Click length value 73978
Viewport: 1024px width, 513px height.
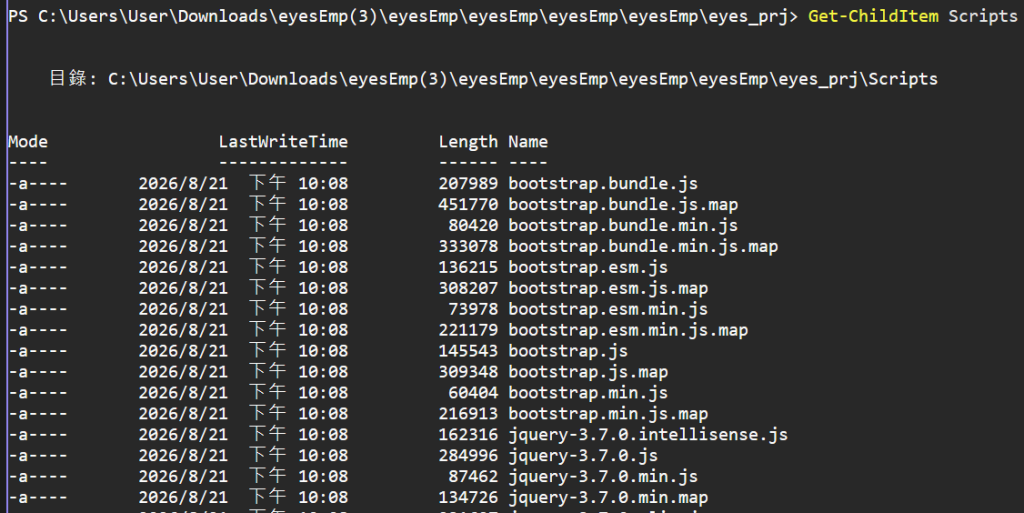point(473,309)
